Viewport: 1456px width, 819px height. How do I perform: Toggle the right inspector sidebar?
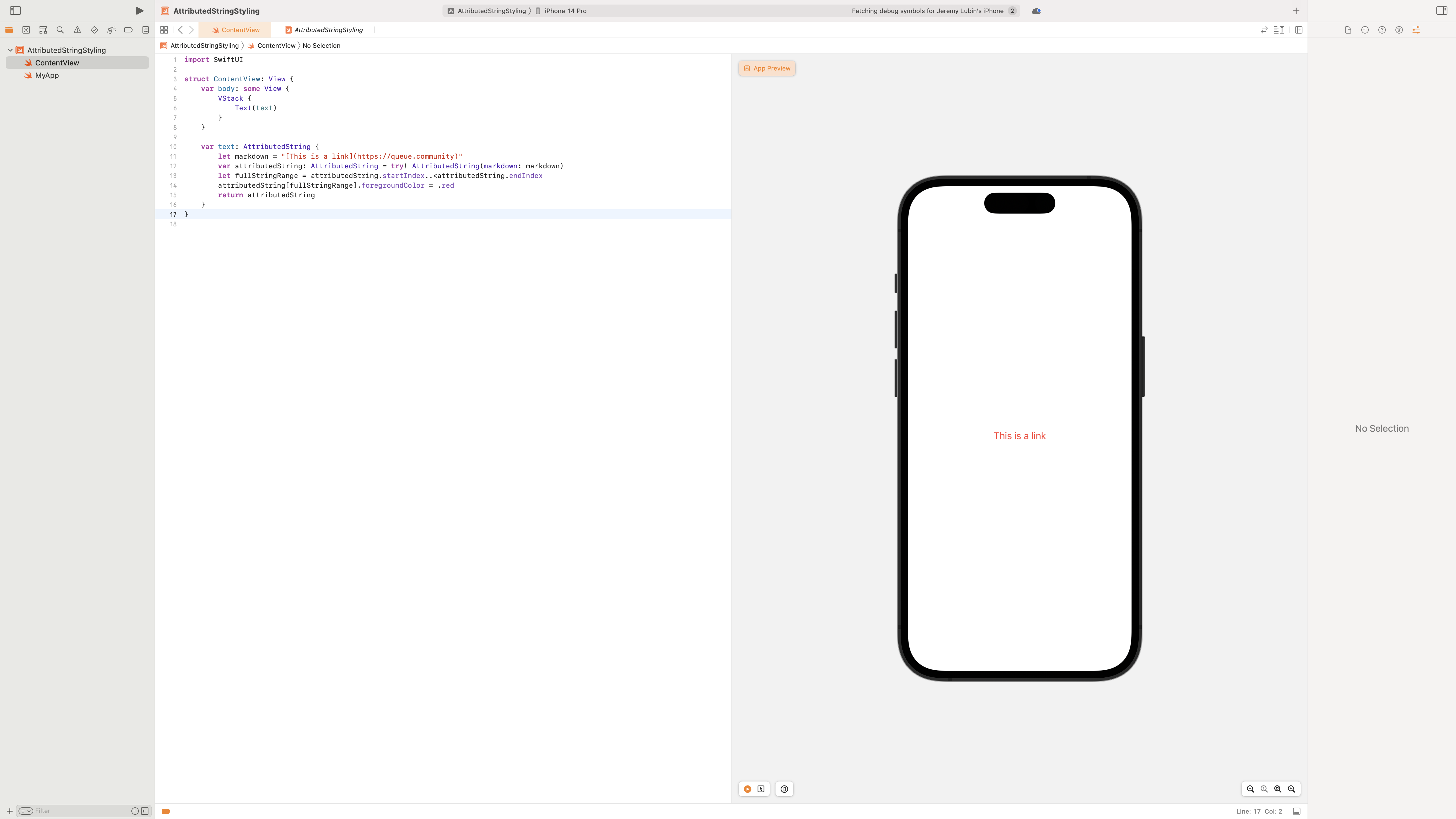[1441, 11]
